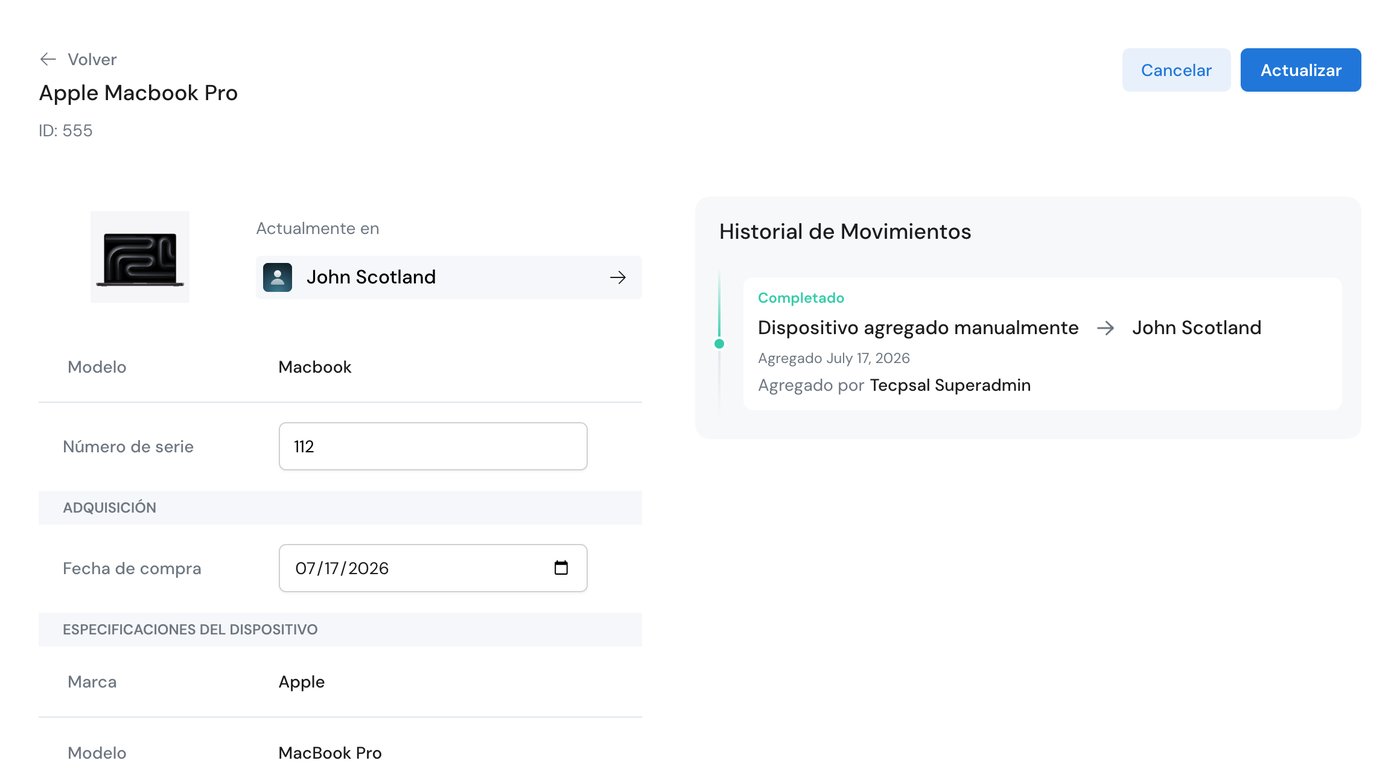Click the Número de serie label

[x=128, y=447]
